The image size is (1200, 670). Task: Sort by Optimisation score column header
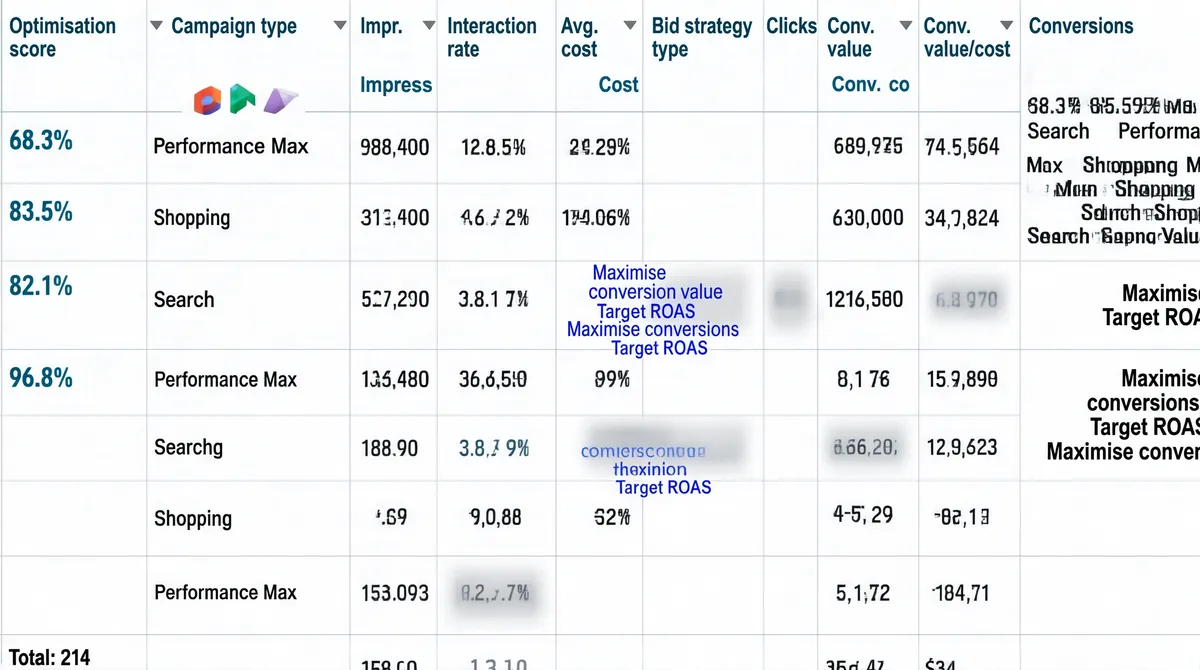[62, 37]
